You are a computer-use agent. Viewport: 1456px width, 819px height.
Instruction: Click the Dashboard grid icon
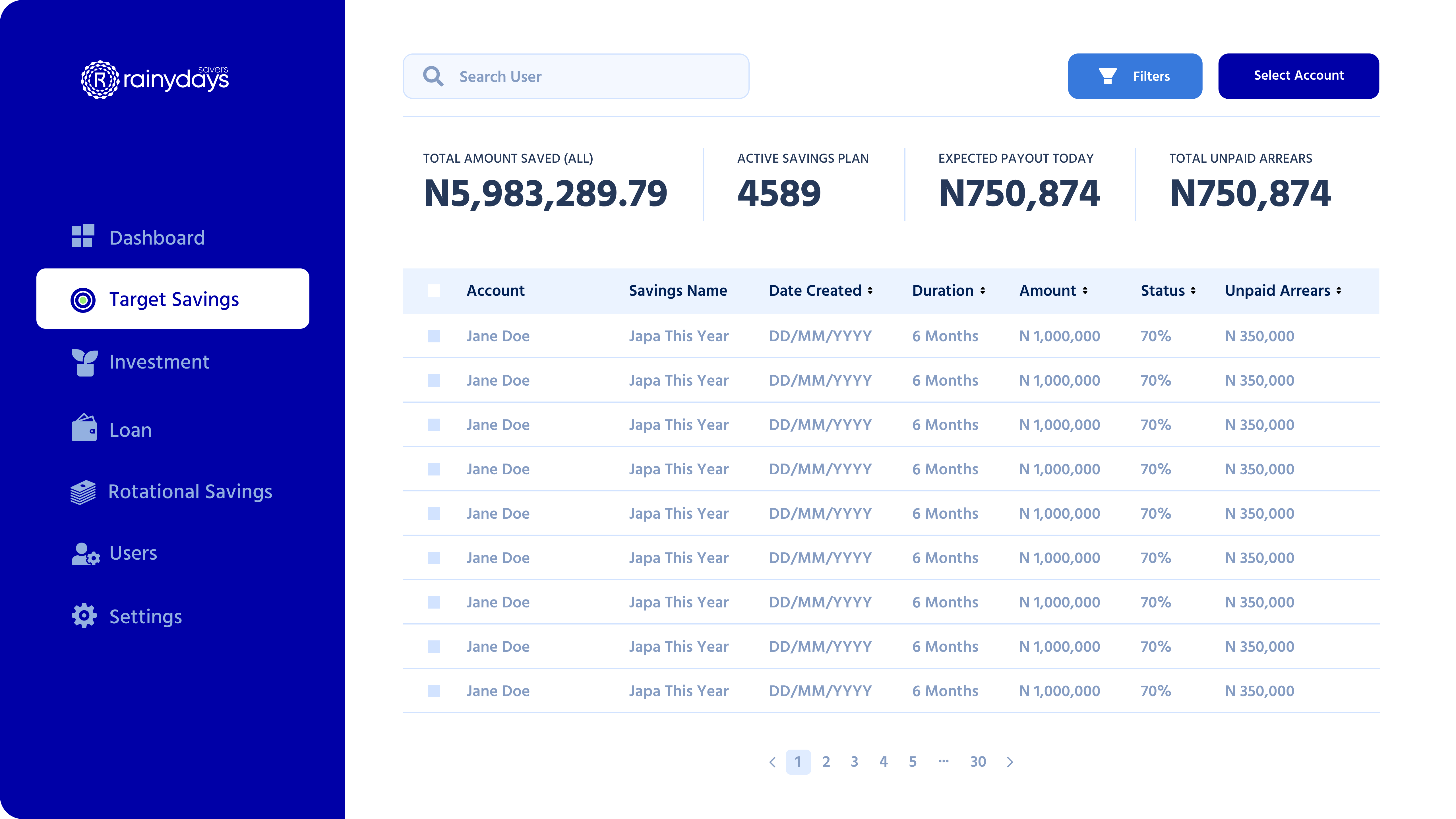click(82, 236)
